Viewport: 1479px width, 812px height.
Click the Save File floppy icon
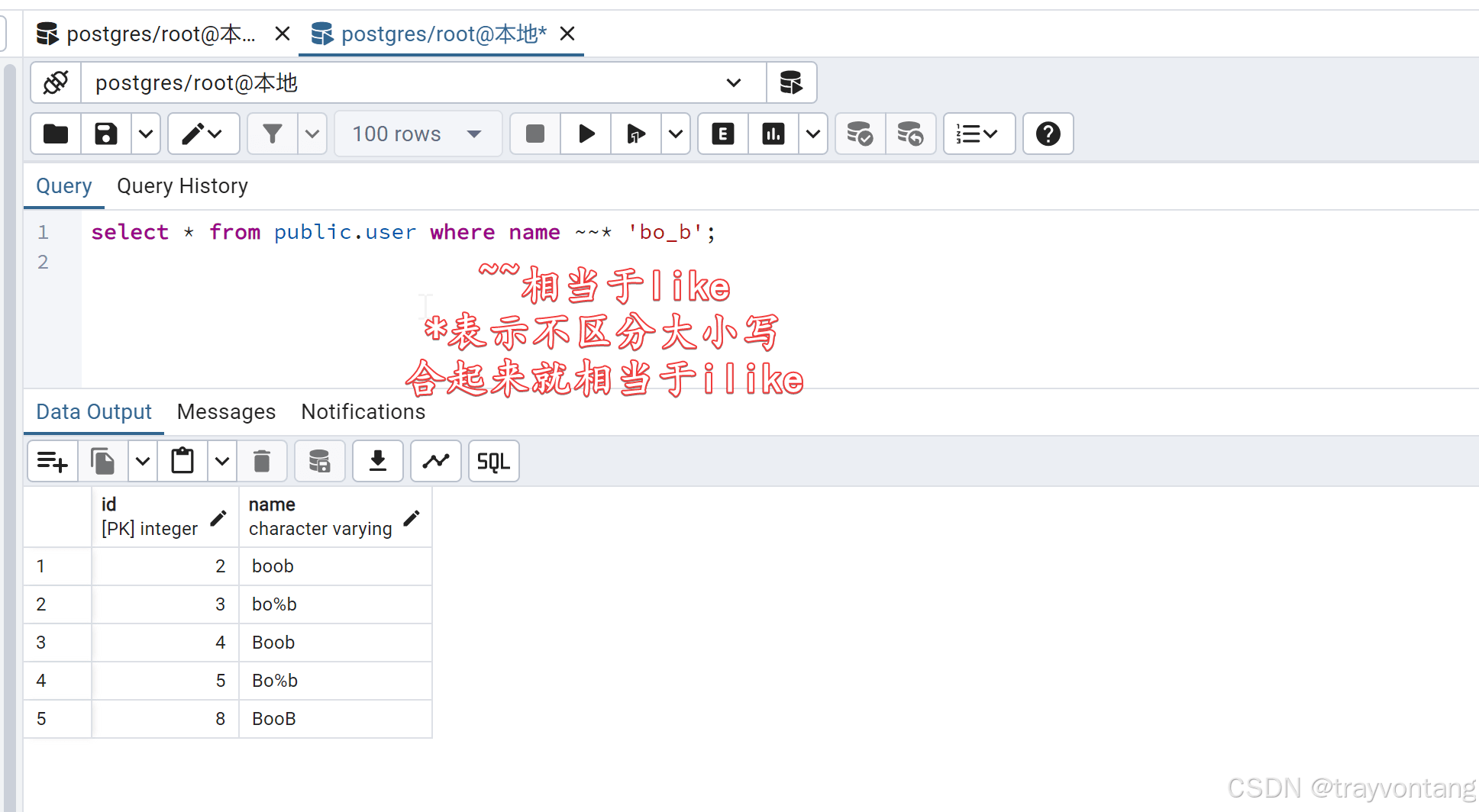point(106,134)
